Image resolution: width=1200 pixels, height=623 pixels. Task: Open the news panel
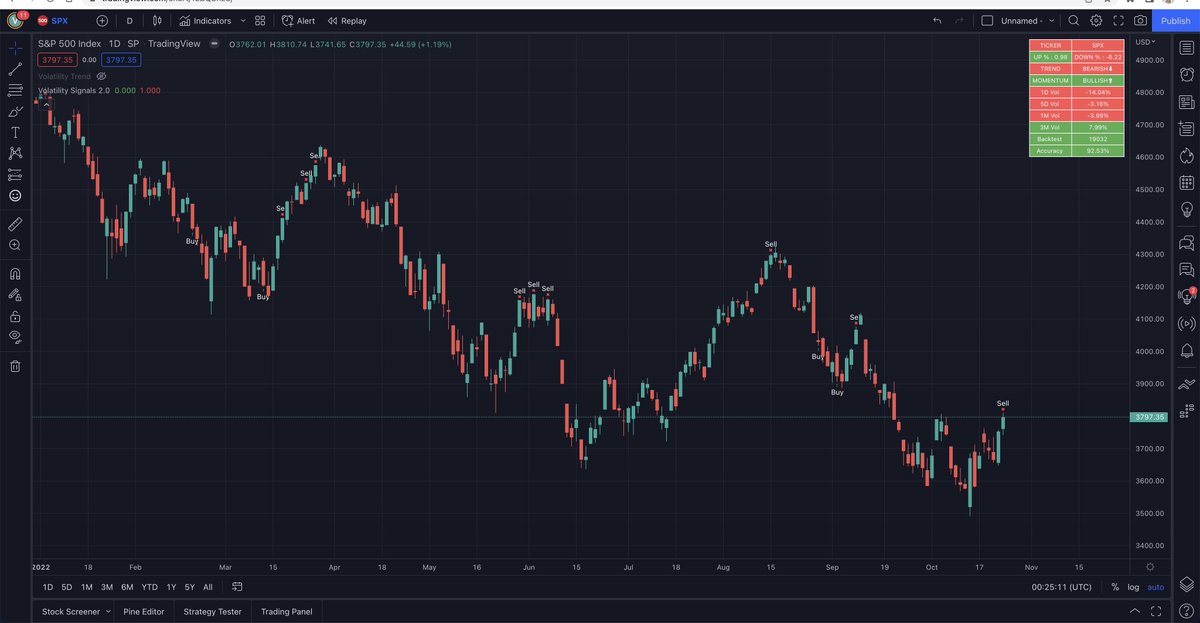click(1187, 102)
